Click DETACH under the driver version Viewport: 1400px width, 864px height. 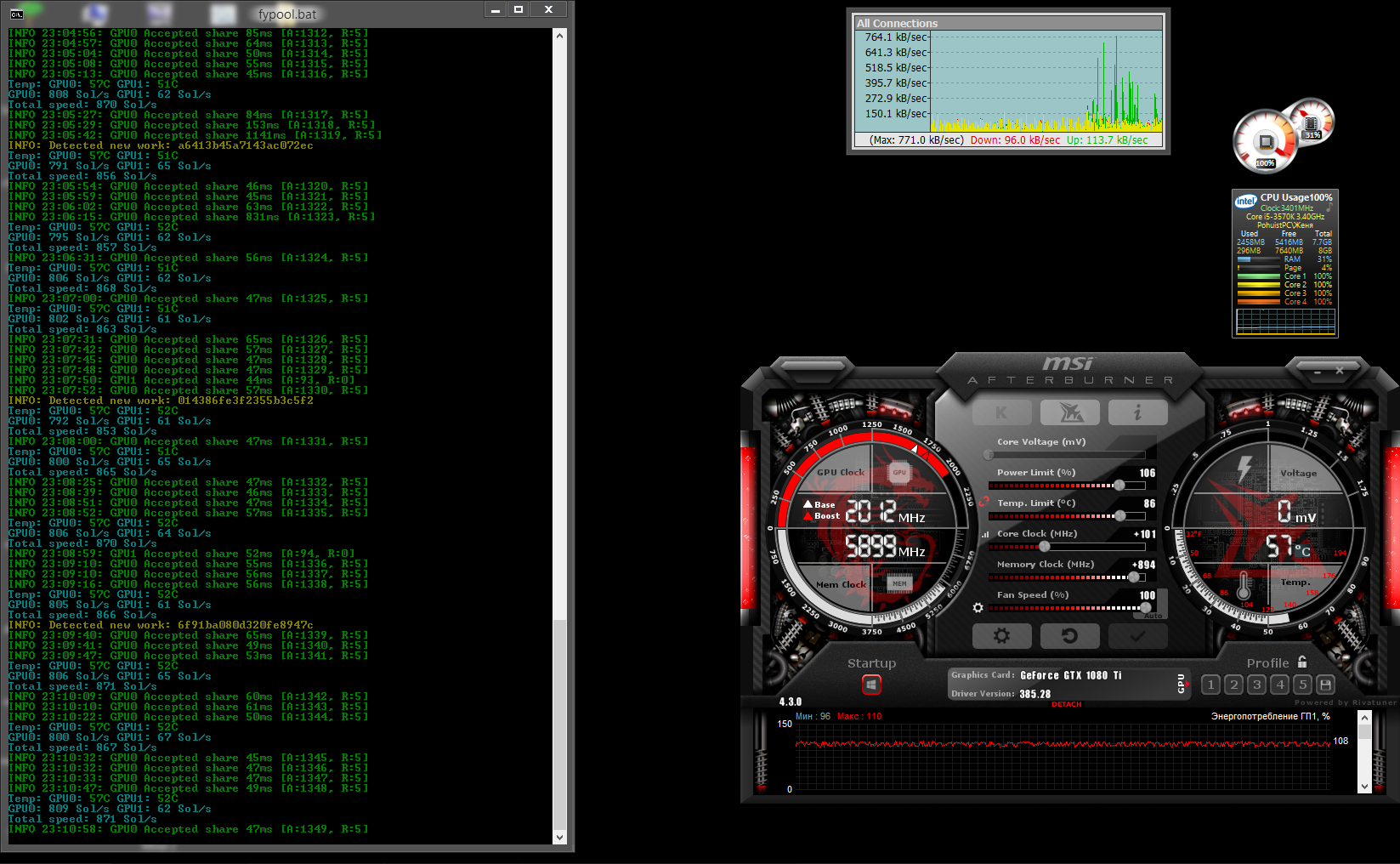[x=1066, y=704]
